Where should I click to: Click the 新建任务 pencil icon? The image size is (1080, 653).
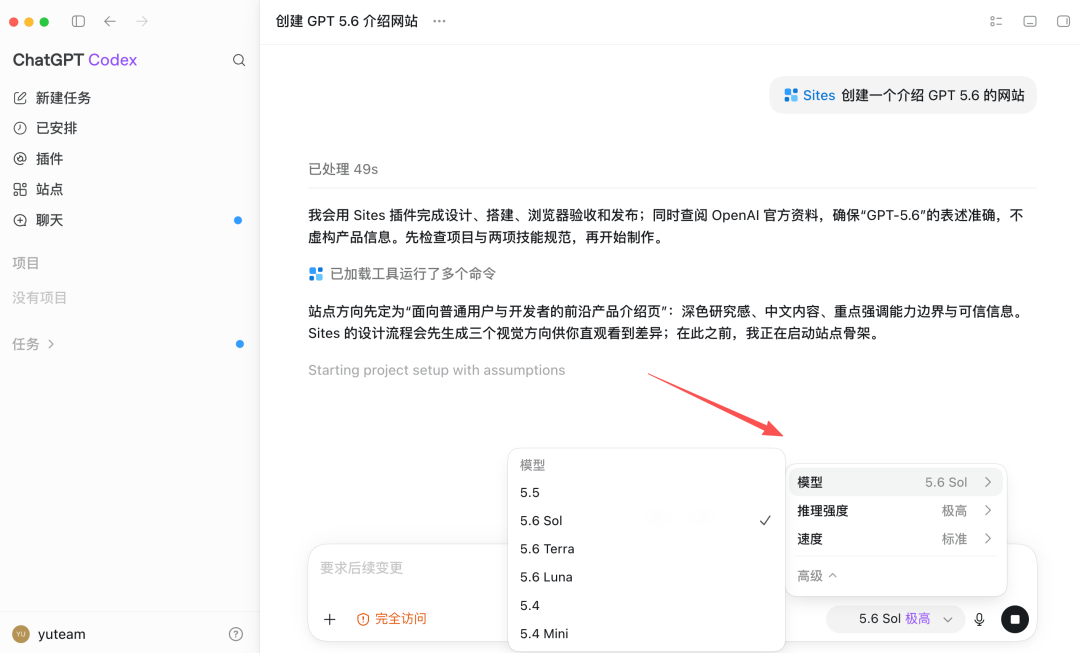pos(20,98)
